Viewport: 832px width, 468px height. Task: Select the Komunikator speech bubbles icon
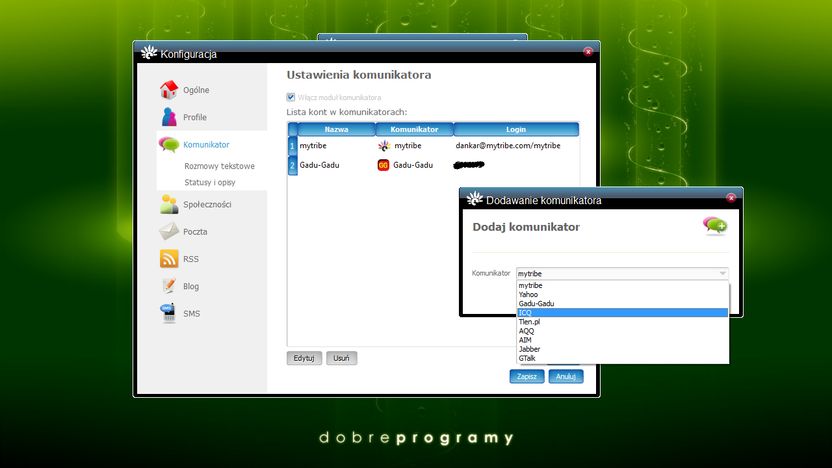[169, 144]
